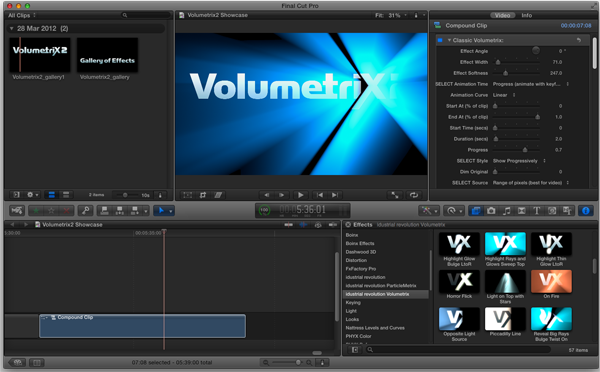Switch to the Video inspector tab
The width and height of the screenshot is (600, 372).
point(502,15)
